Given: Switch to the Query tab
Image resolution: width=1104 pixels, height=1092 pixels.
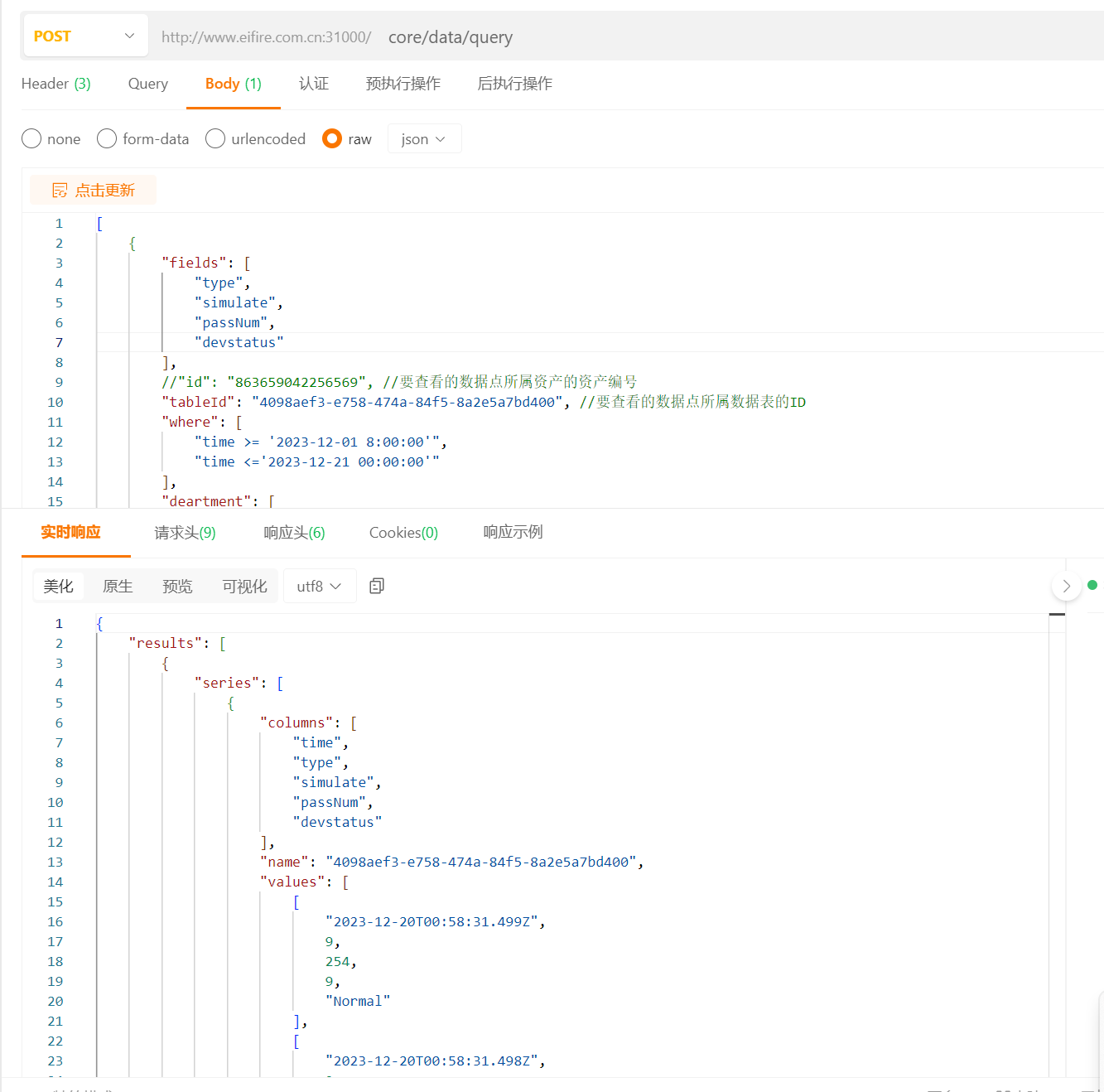Looking at the screenshot, I should [148, 84].
